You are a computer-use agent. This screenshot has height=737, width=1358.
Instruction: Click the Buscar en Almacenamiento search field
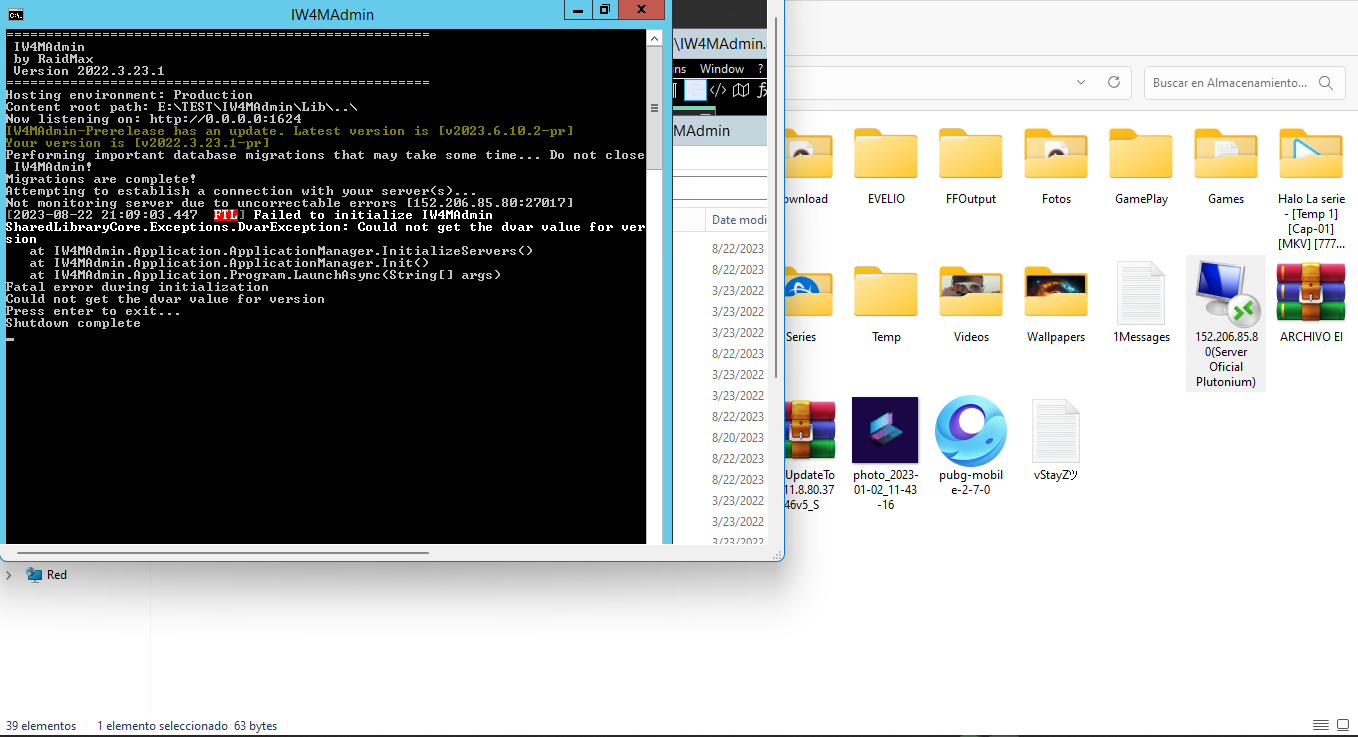1230,83
